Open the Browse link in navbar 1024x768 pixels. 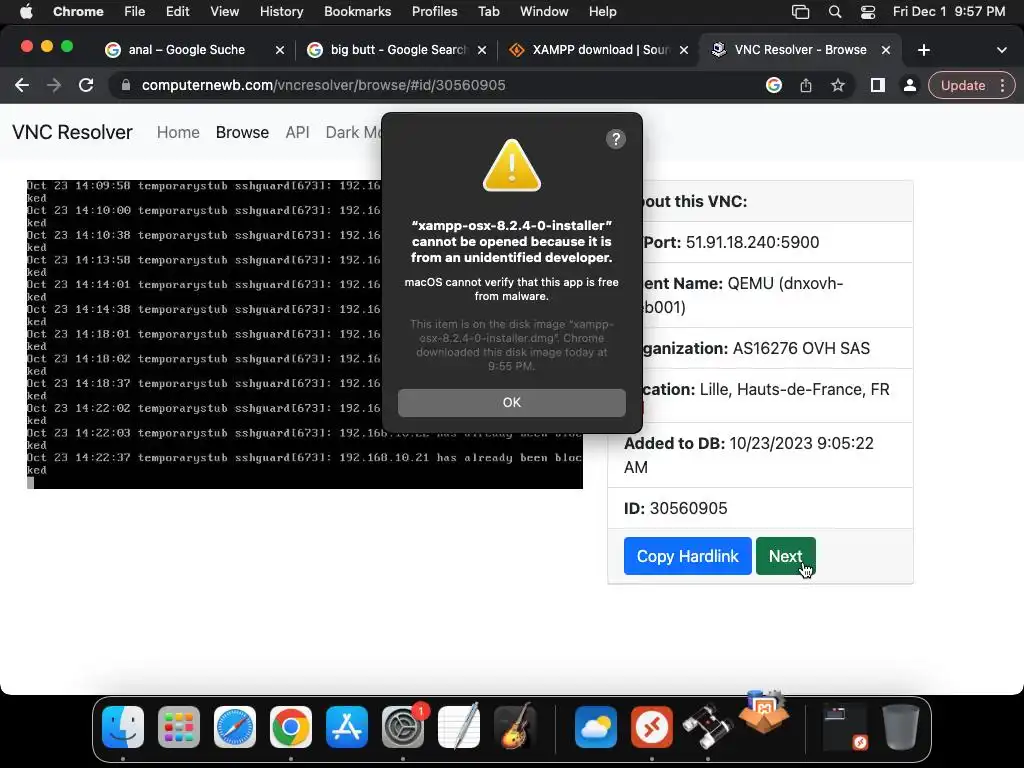(x=242, y=132)
